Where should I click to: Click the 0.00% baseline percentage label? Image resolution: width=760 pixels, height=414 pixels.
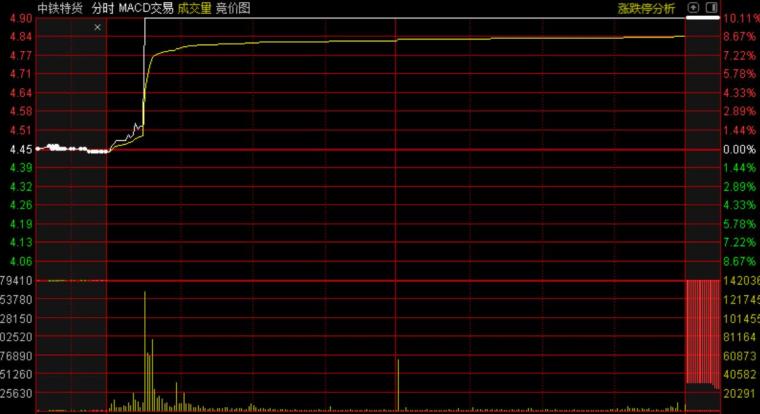pos(739,149)
